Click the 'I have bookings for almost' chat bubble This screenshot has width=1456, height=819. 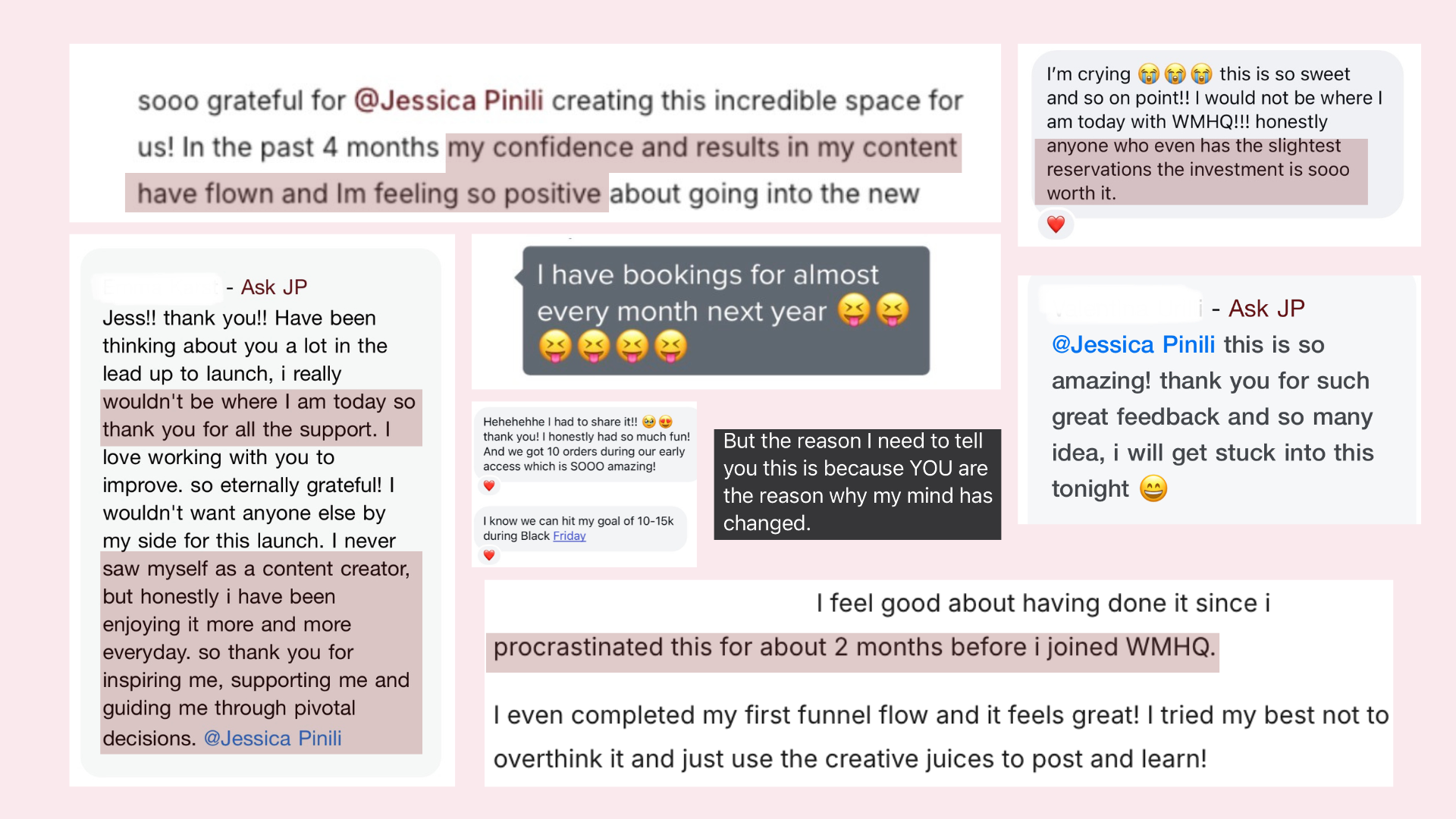[x=726, y=311]
